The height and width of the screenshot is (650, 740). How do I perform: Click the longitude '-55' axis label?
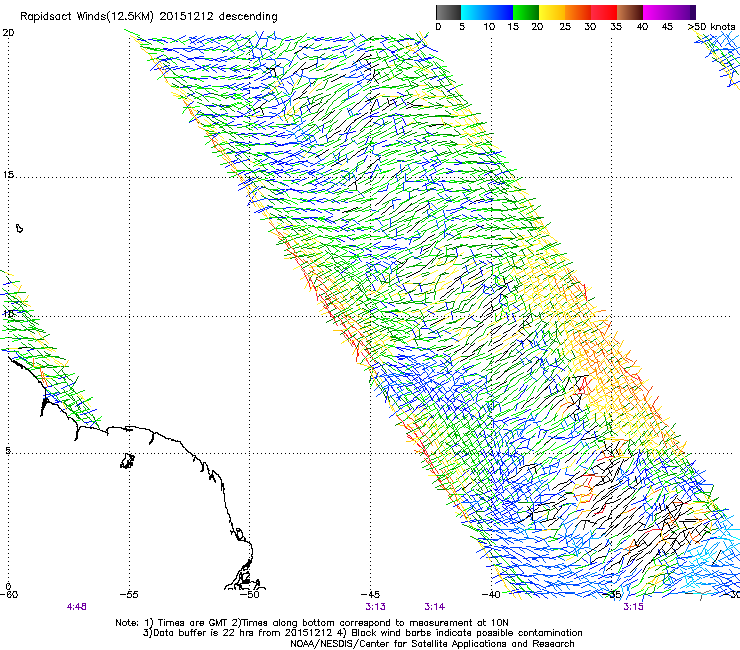coord(129,594)
